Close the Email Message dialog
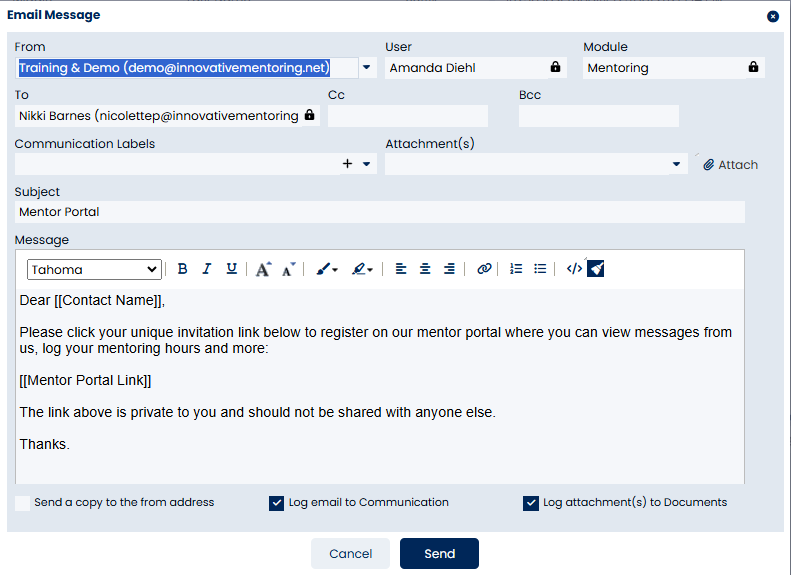Screen dimensions: 791x575 coord(773,17)
